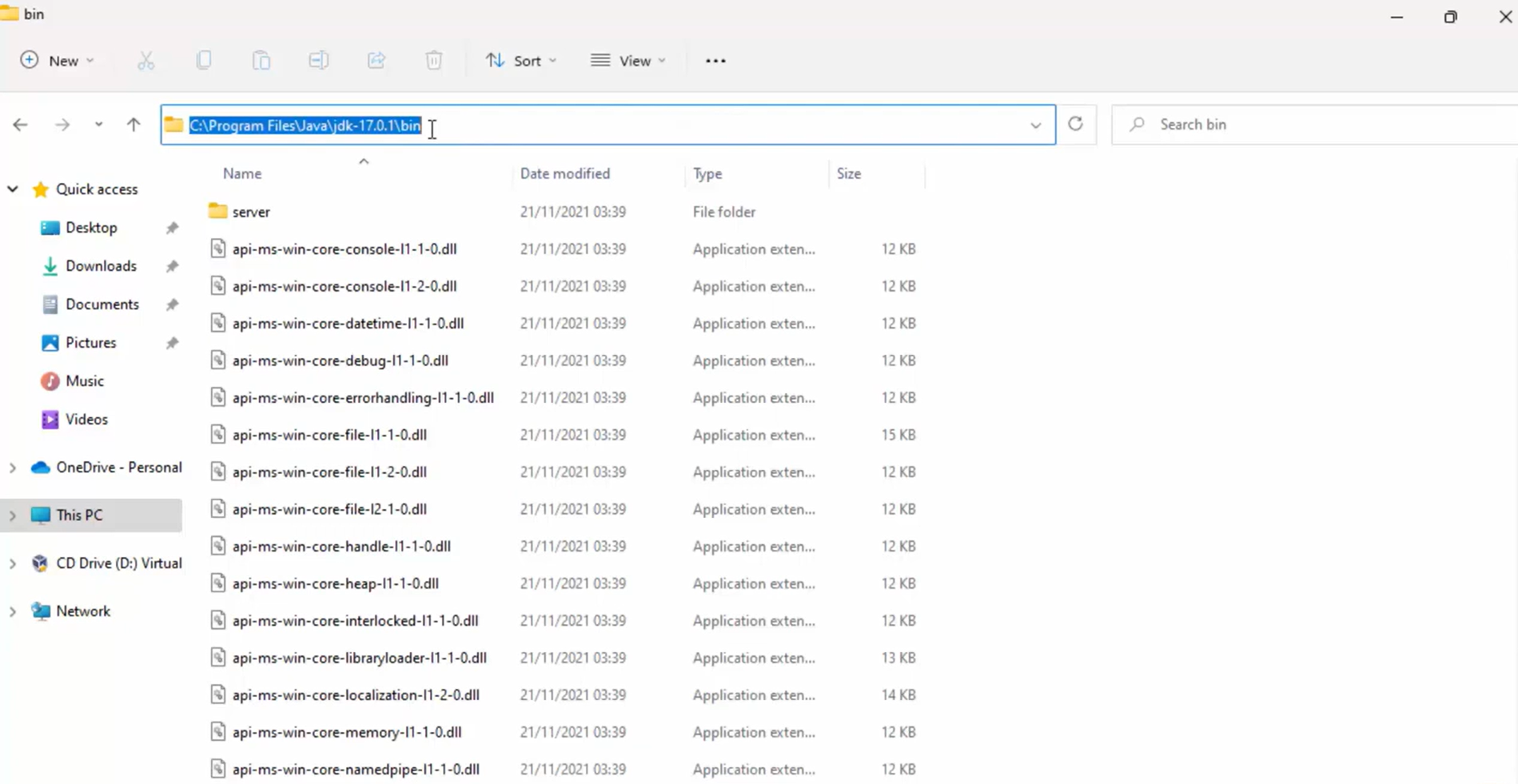Expand the address bar history dropdown
The height and width of the screenshot is (784, 1518).
pos(1036,125)
